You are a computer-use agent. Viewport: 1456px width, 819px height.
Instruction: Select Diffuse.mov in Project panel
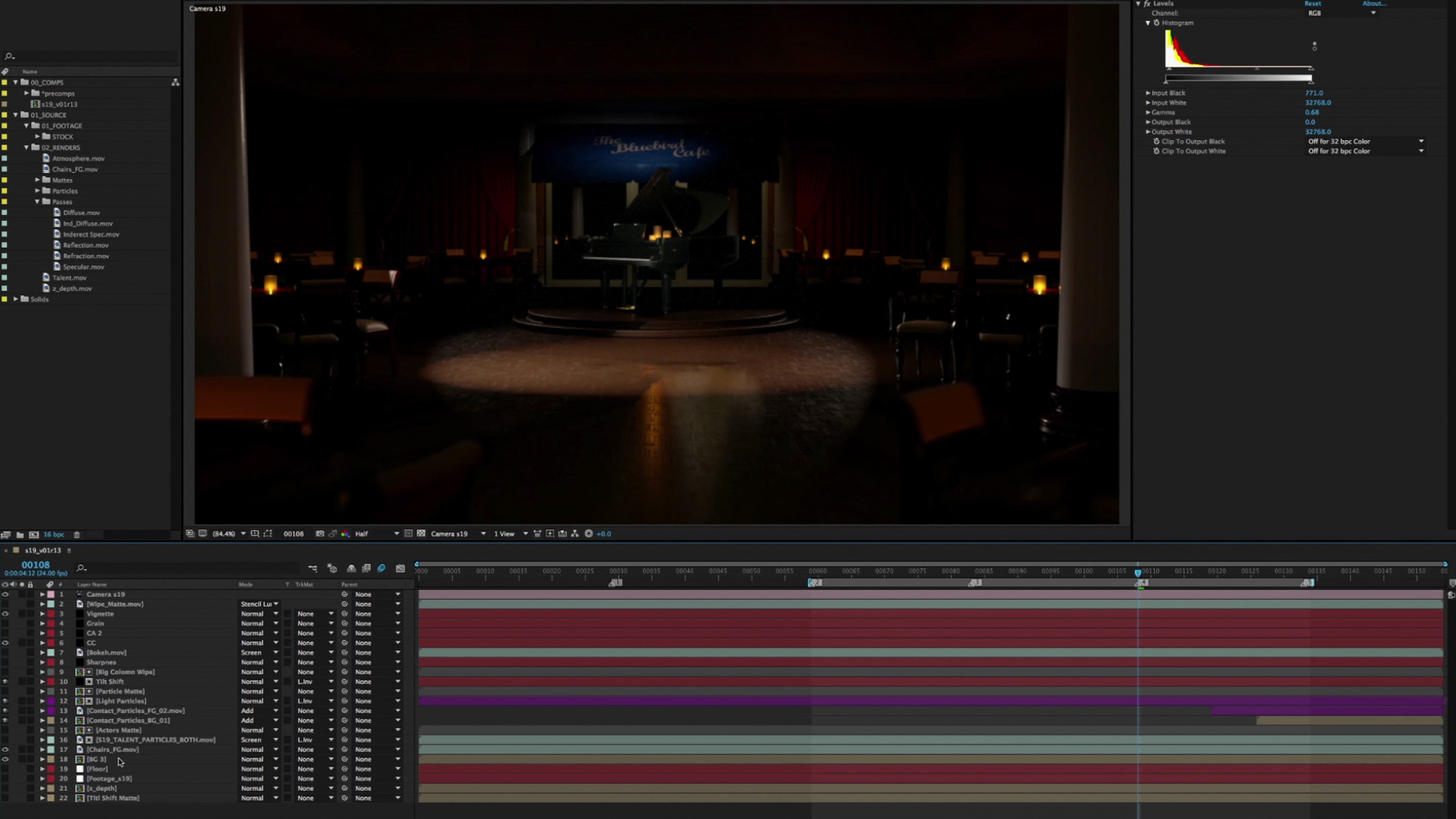tap(81, 213)
